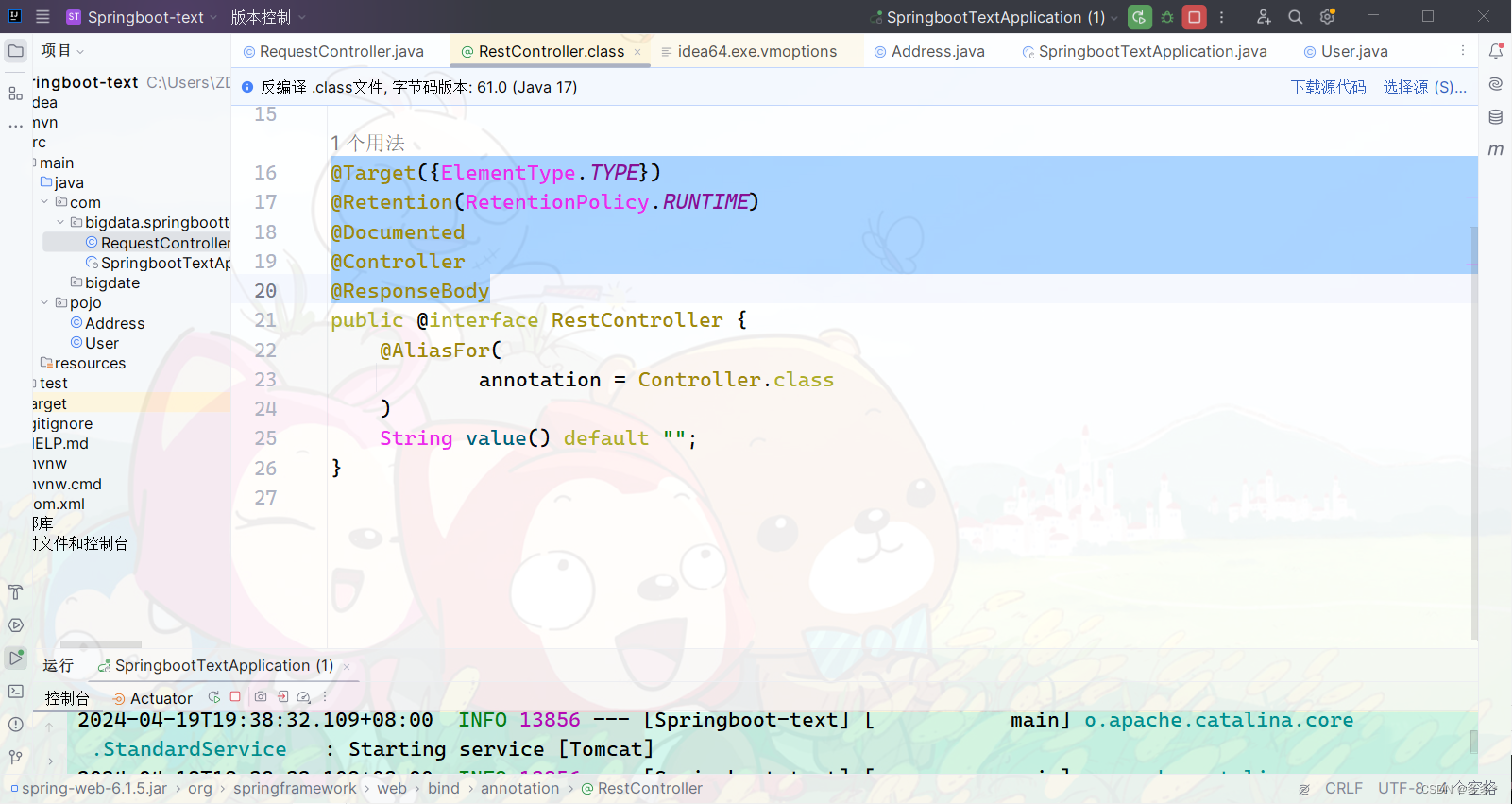Image resolution: width=1512 pixels, height=804 pixels.
Task: Click the console vertical scrollbar
Action: pos(1473,742)
